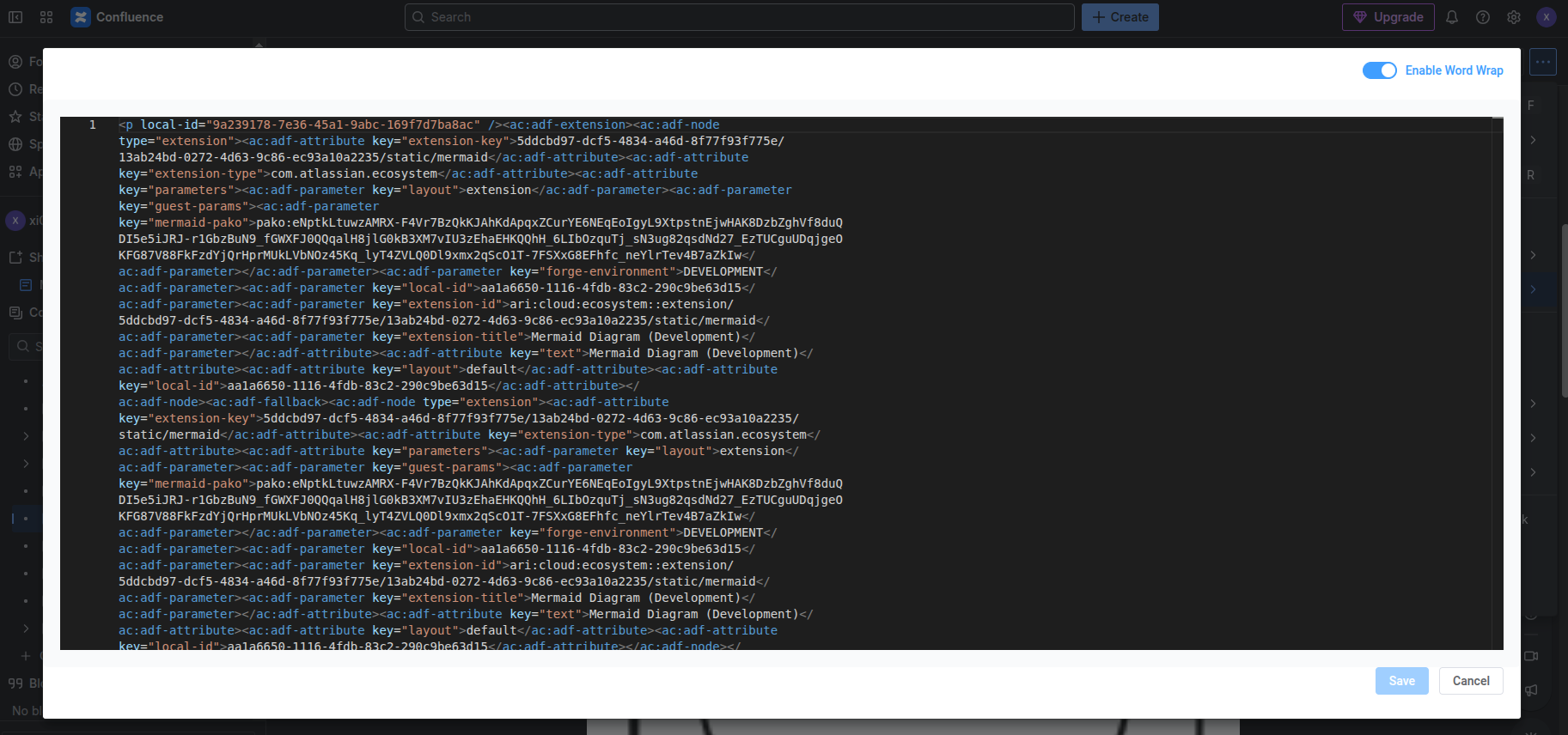Click the video camera icon at the right edge
Screen dimensions: 1568x735
1531,656
